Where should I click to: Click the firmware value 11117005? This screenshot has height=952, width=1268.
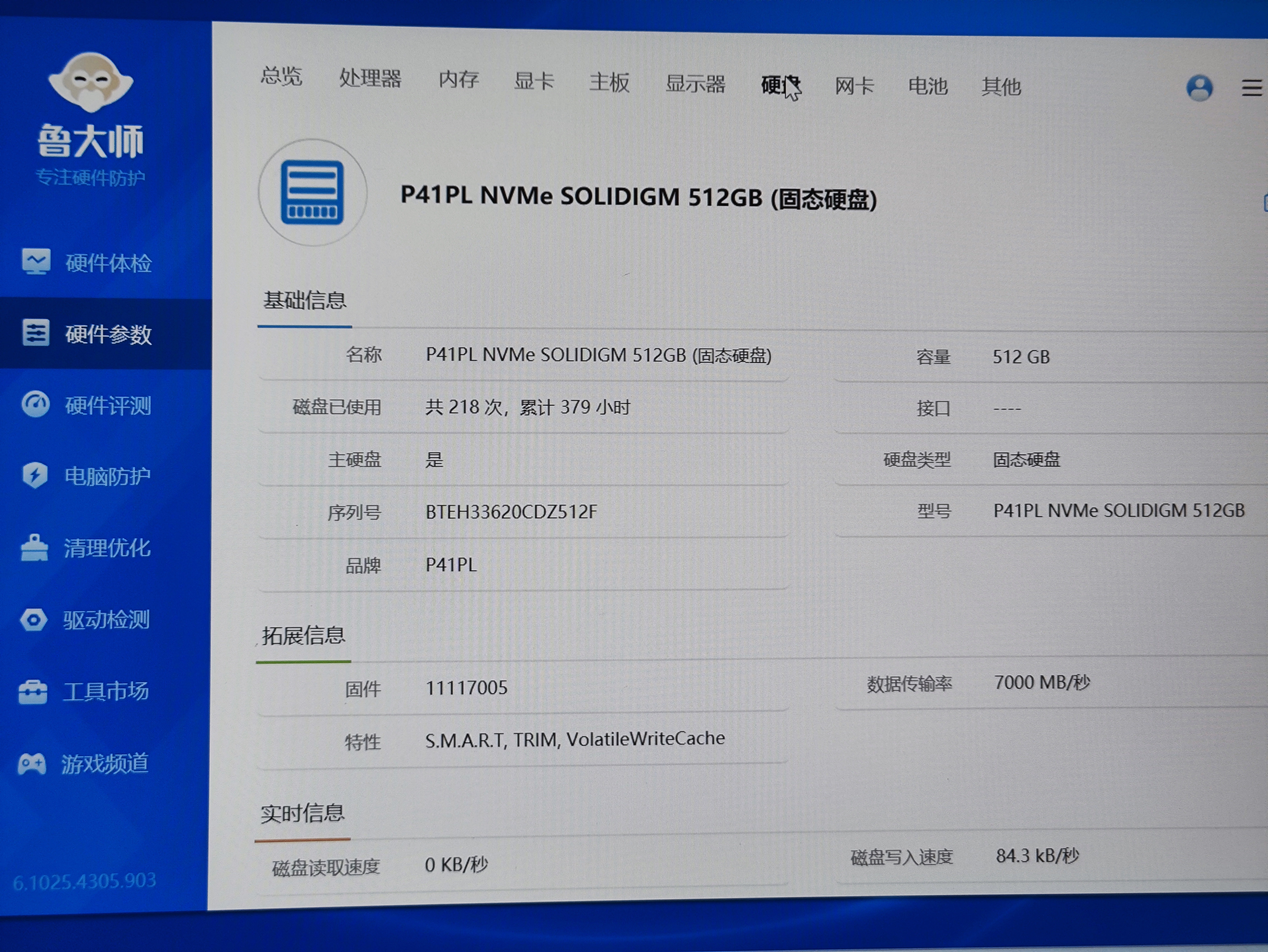(466, 687)
